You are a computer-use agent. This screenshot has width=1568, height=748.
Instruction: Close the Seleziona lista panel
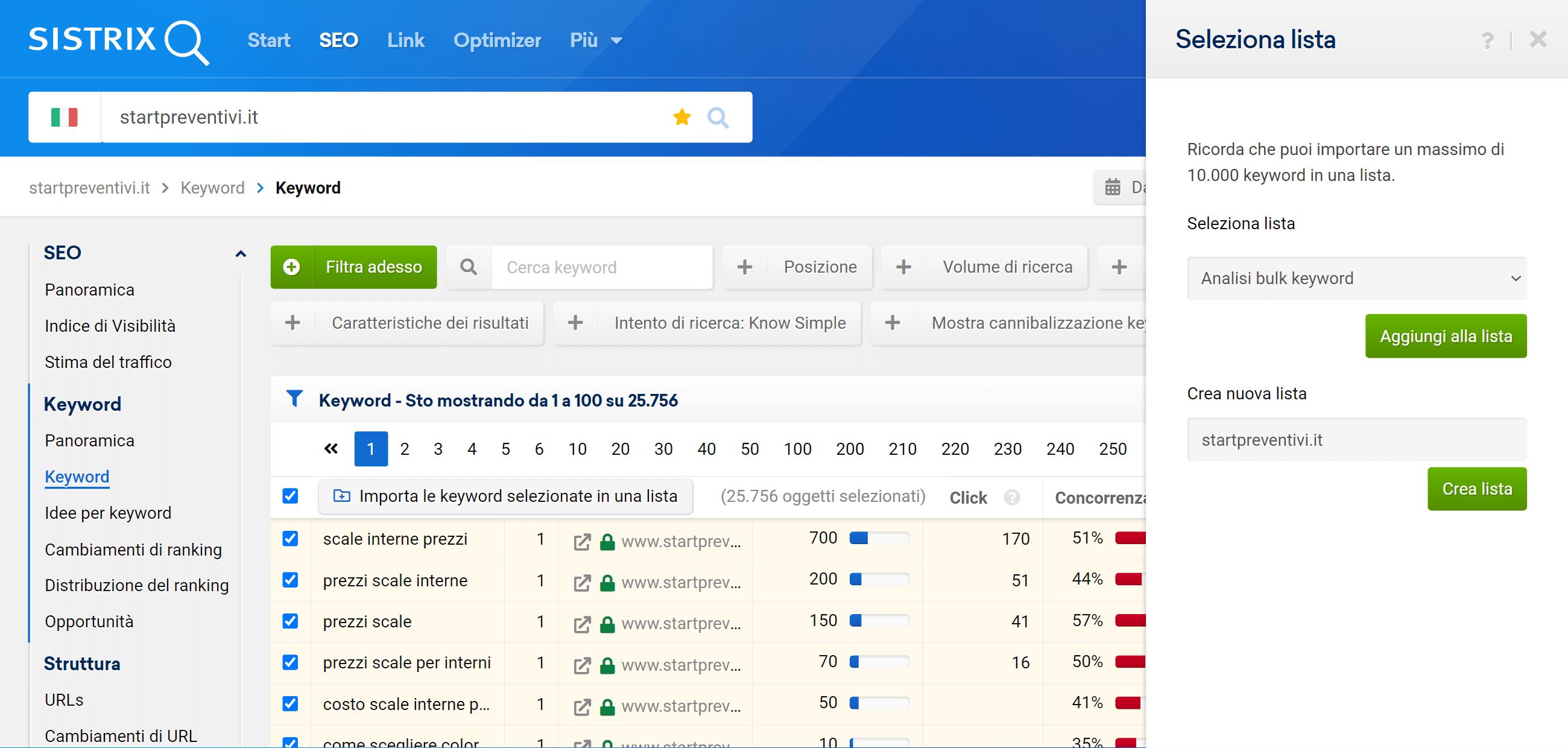(x=1538, y=40)
